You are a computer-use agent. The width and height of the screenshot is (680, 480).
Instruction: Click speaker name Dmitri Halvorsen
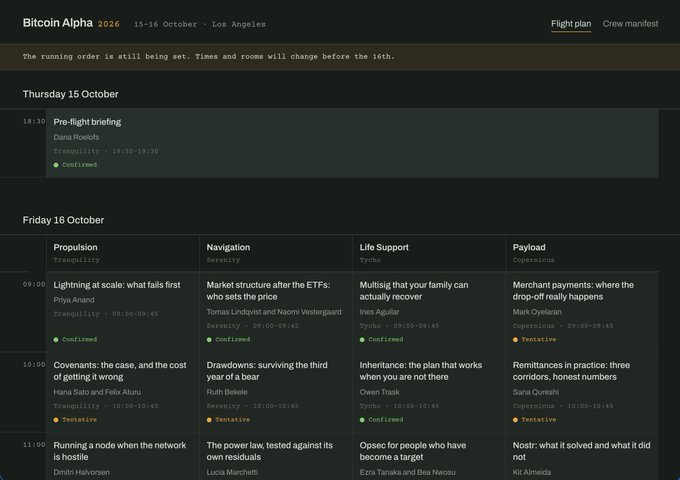[x=82, y=472]
